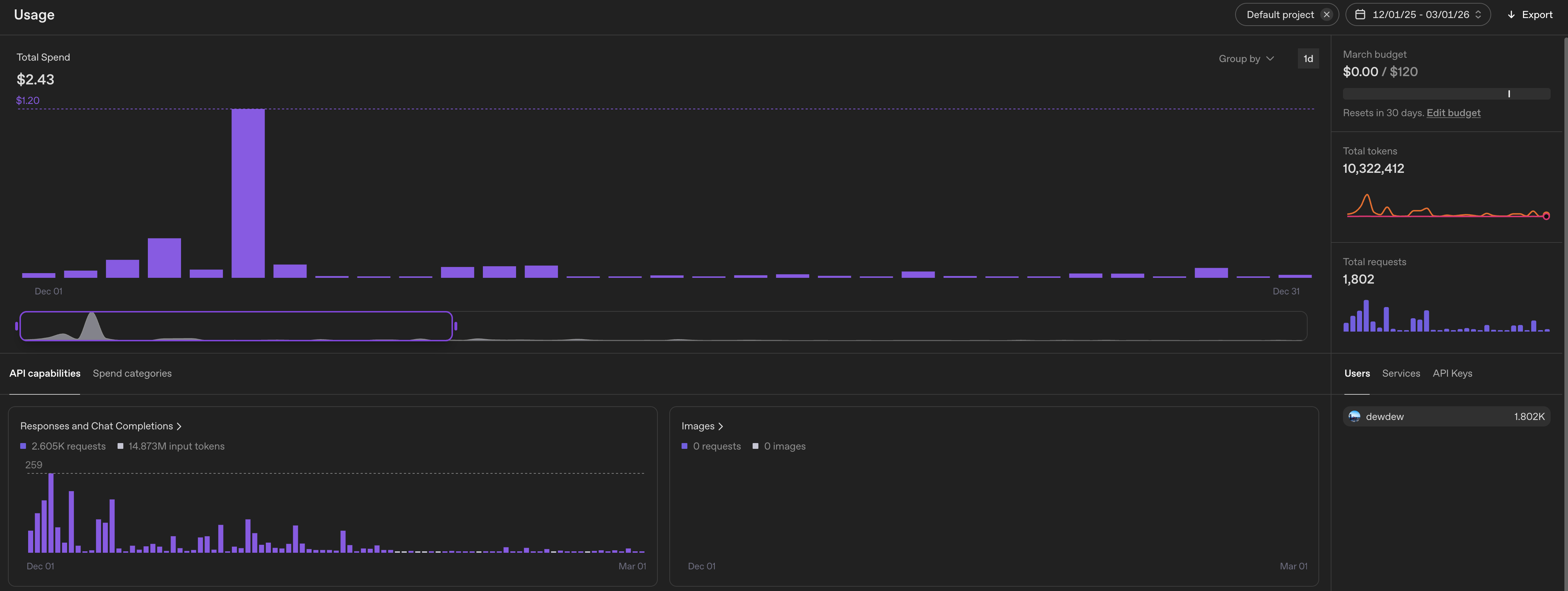Click the Export button
Screen dimensions: 1568x591
tap(1529, 14)
